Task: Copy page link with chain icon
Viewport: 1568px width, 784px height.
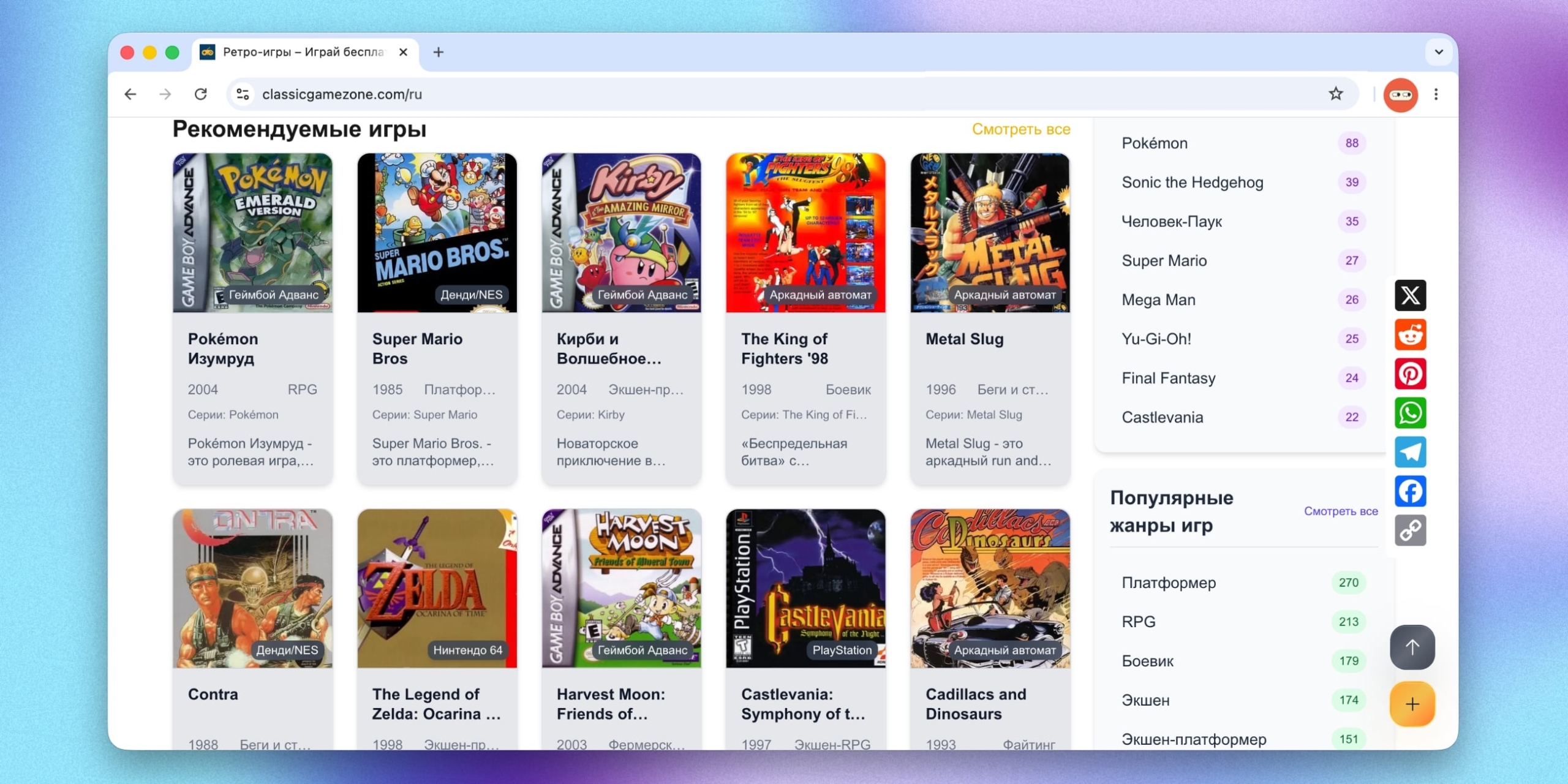Action: tap(1410, 530)
